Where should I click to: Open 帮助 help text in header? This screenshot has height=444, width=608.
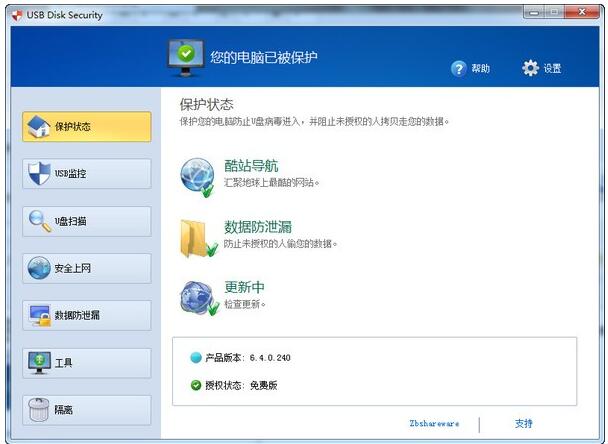pyautogui.click(x=480, y=69)
